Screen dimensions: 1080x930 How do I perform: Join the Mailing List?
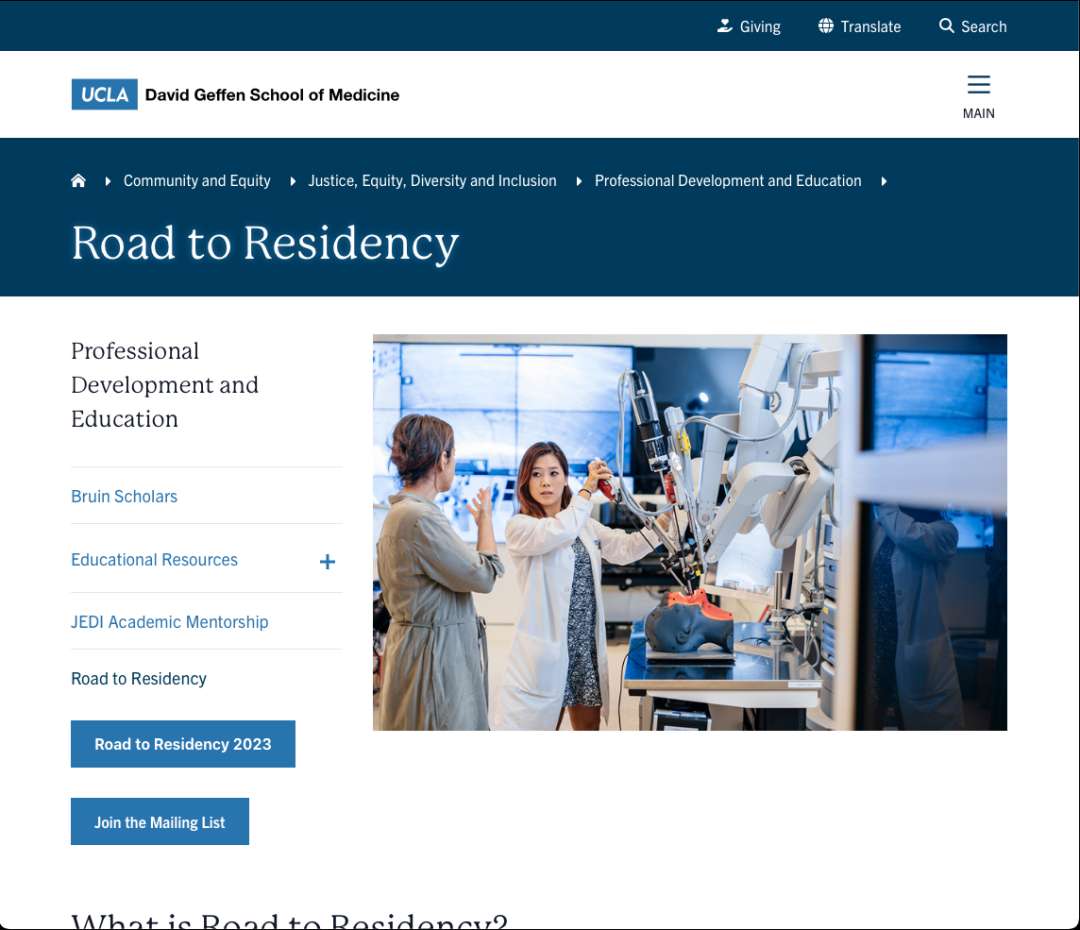click(x=159, y=821)
